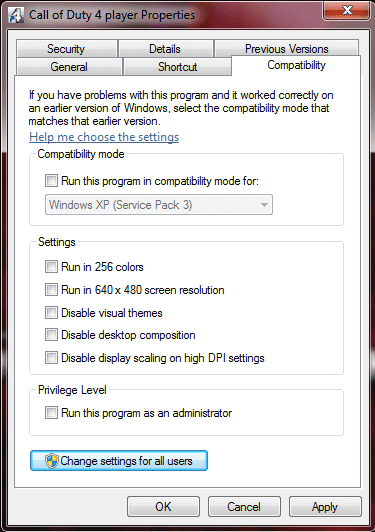
Task: Open Help me choose the settings link
Action: click(104, 137)
